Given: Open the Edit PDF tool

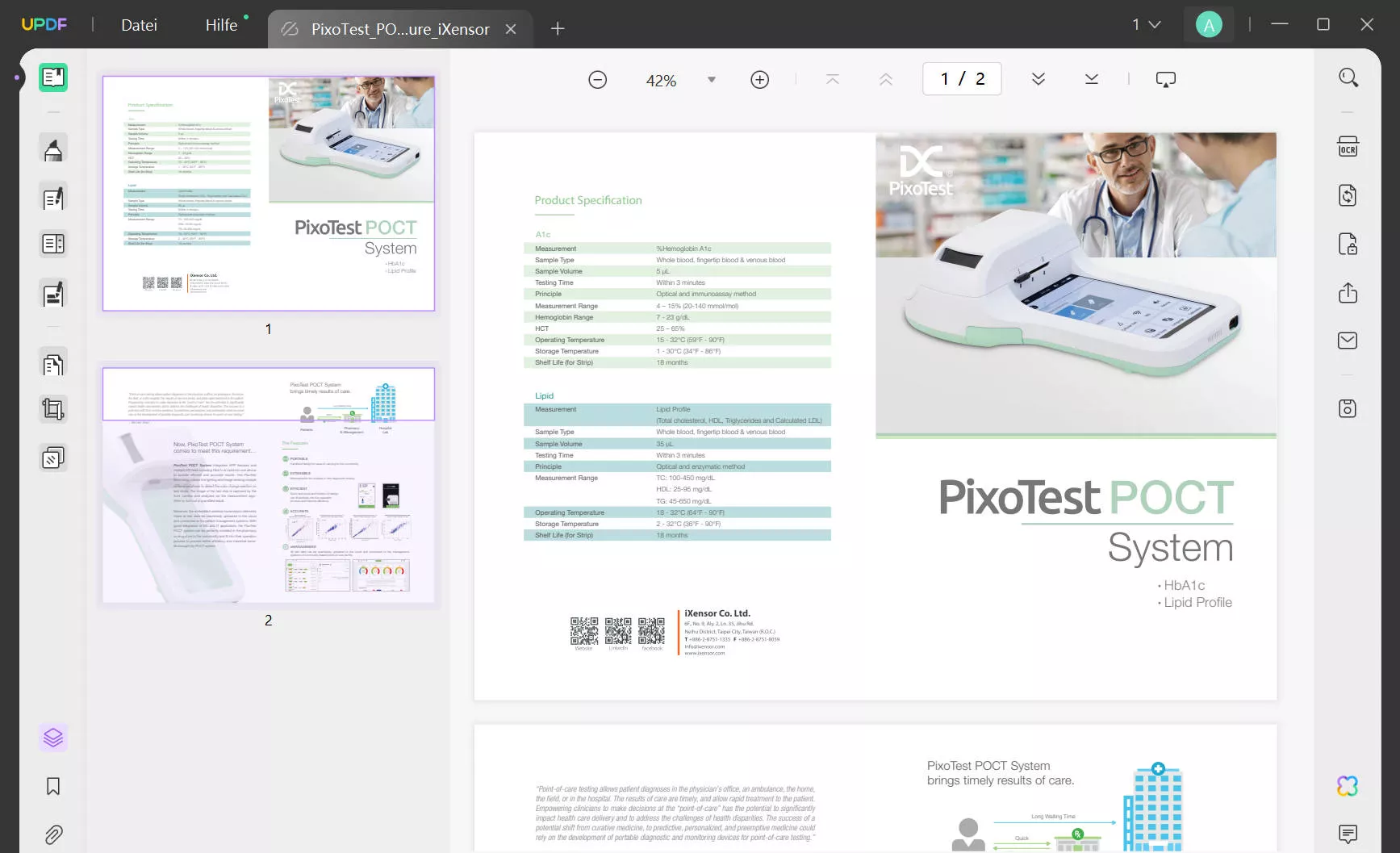Looking at the screenshot, I should coord(53,198).
